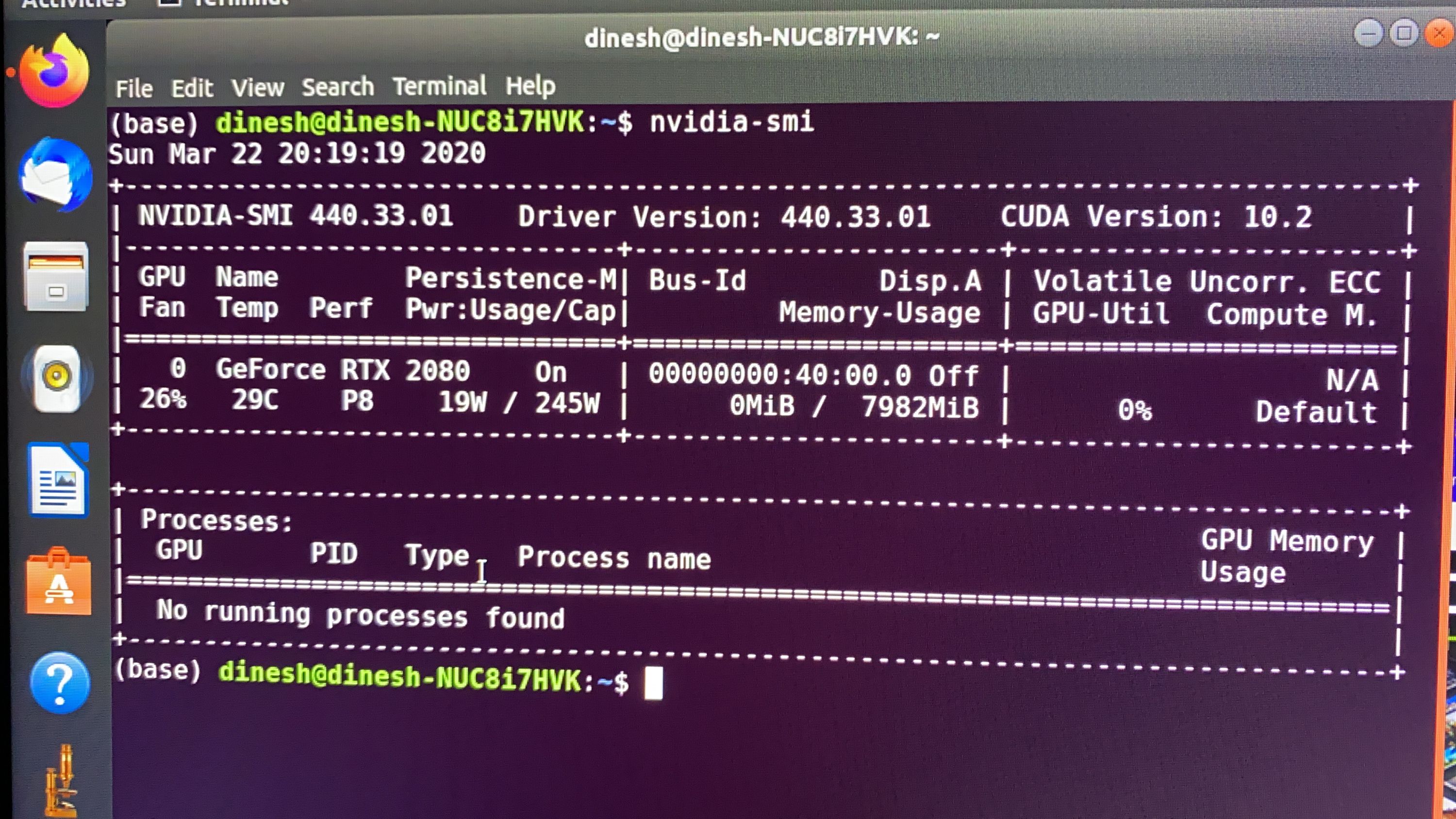Click the 0MiB / 7982MiB memory value
Screen dimensions: 1456x819
[854, 407]
